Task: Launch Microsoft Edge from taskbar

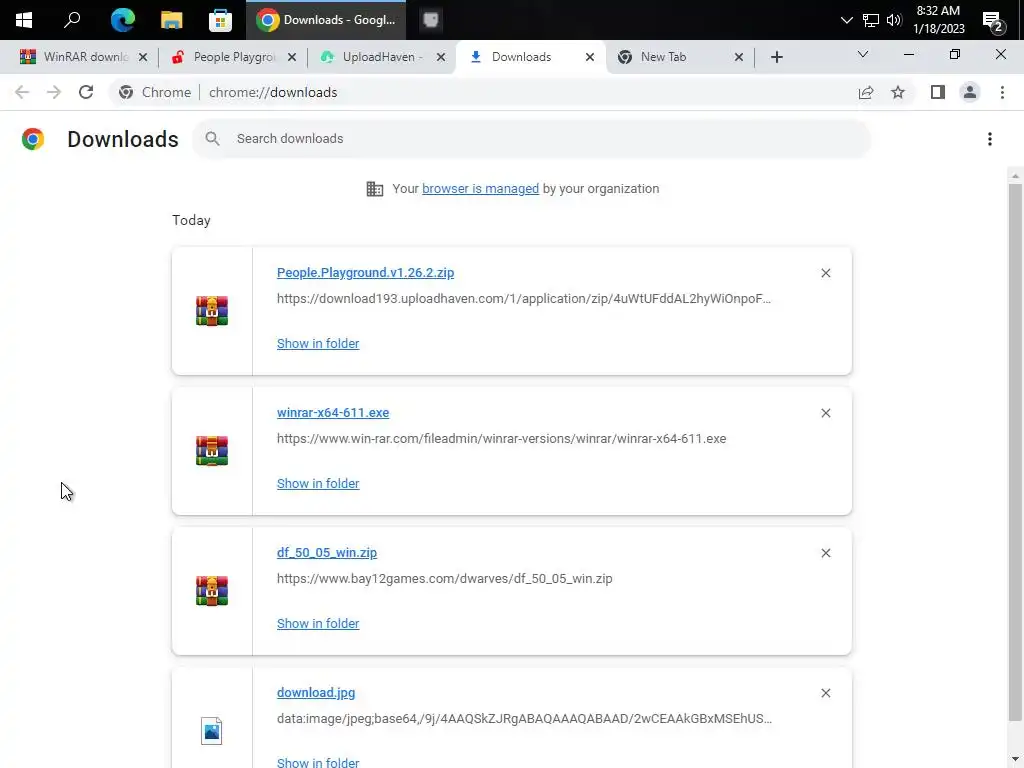Action: (122, 20)
